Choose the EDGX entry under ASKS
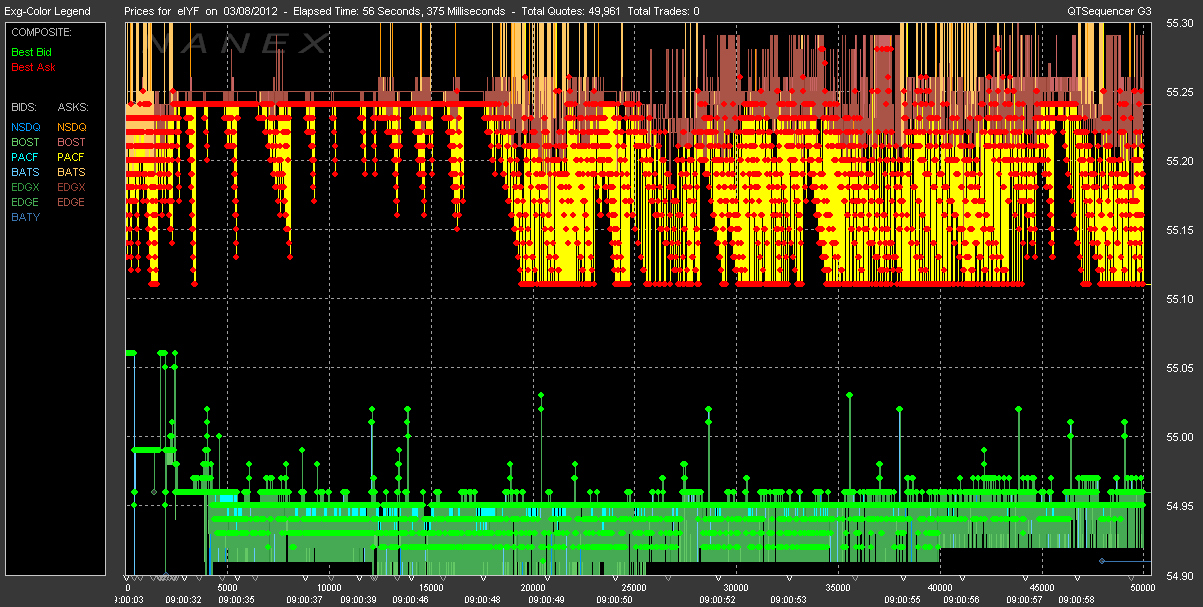1203x607 pixels. [72, 187]
